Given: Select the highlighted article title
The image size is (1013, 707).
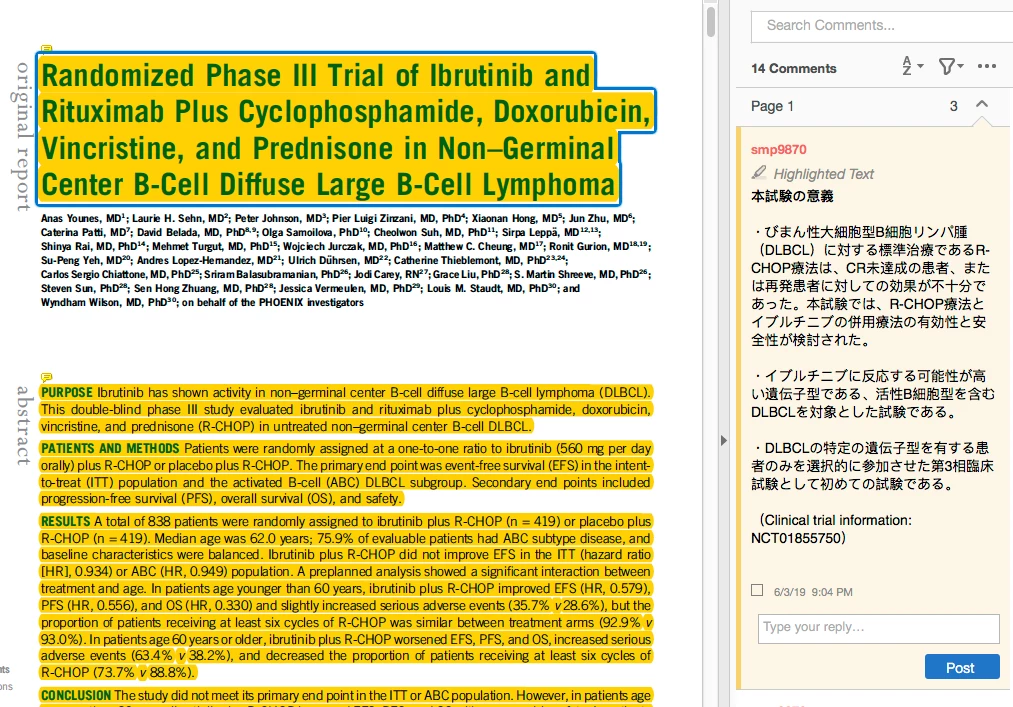Looking at the screenshot, I should (346, 129).
